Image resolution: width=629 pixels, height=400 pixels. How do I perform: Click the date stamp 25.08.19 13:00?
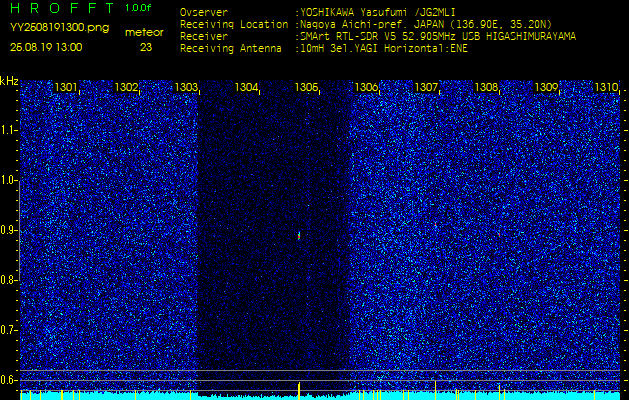tap(46, 47)
